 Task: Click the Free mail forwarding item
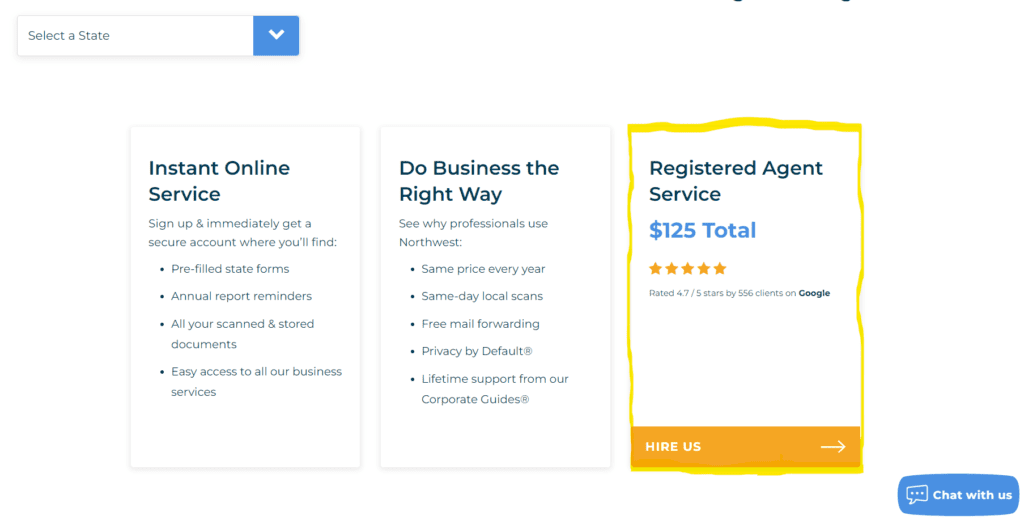[480, 324]
